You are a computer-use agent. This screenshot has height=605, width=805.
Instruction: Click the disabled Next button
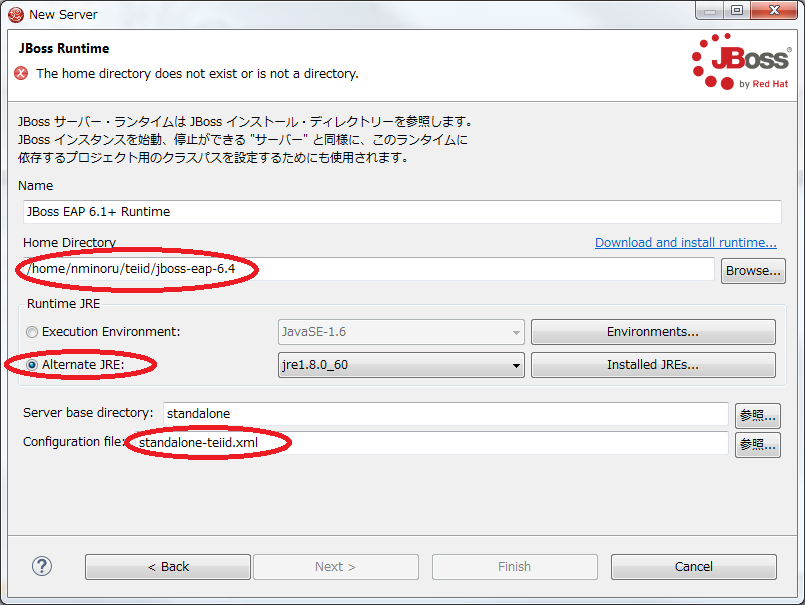click(x=336, y=566)
